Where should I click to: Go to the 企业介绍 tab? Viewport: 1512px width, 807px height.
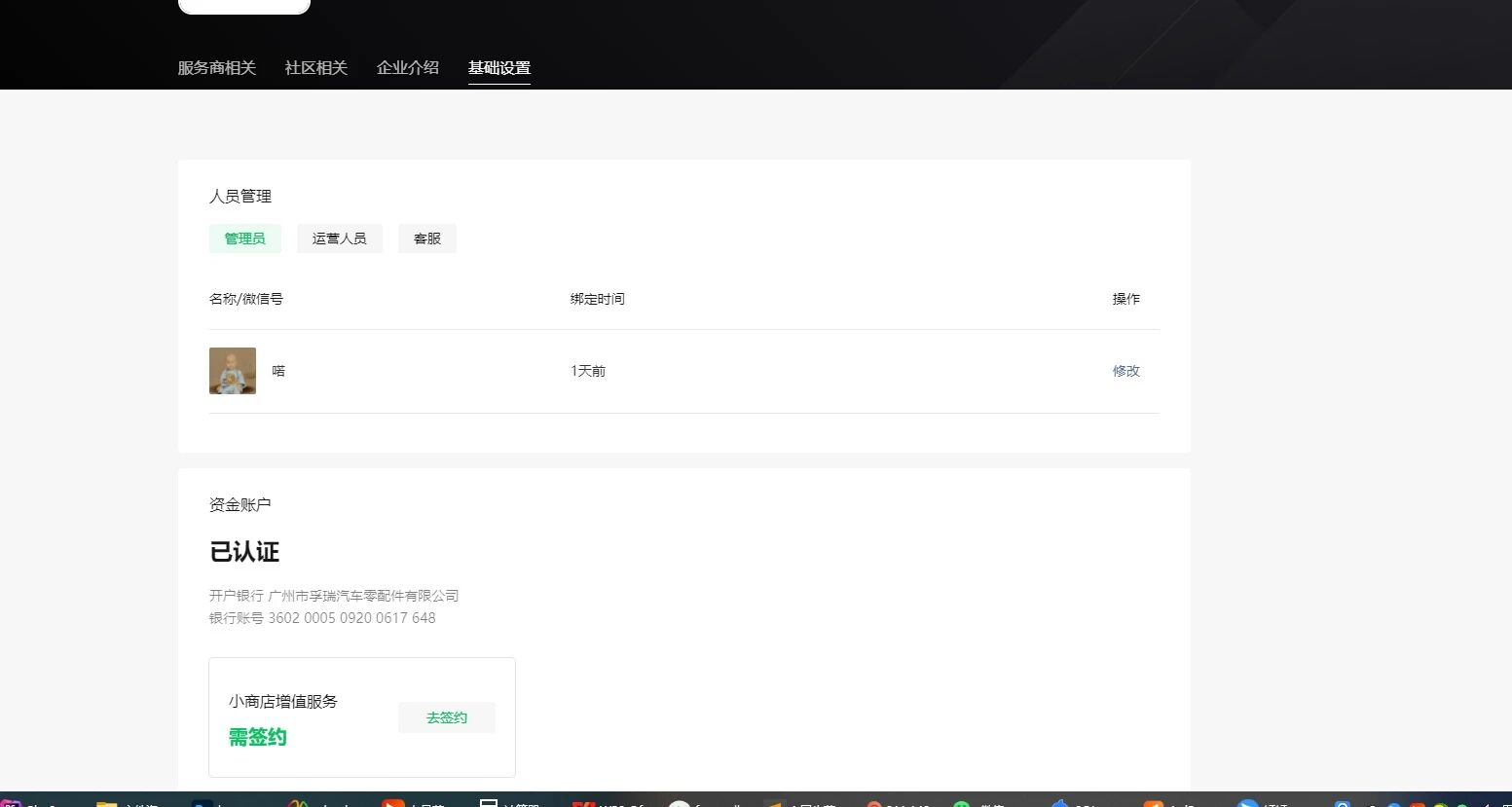[407, 68]
